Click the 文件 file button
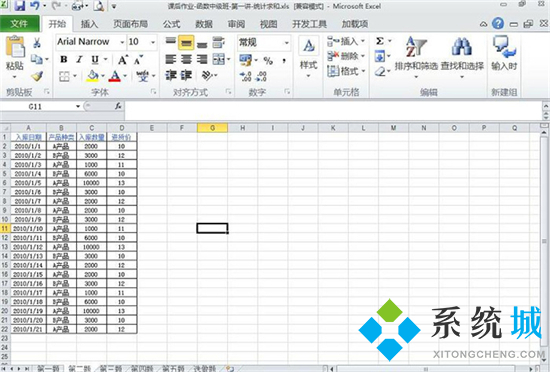Image resolution: width=550 pixels, height=372 pixels. [x=19, y=24]
